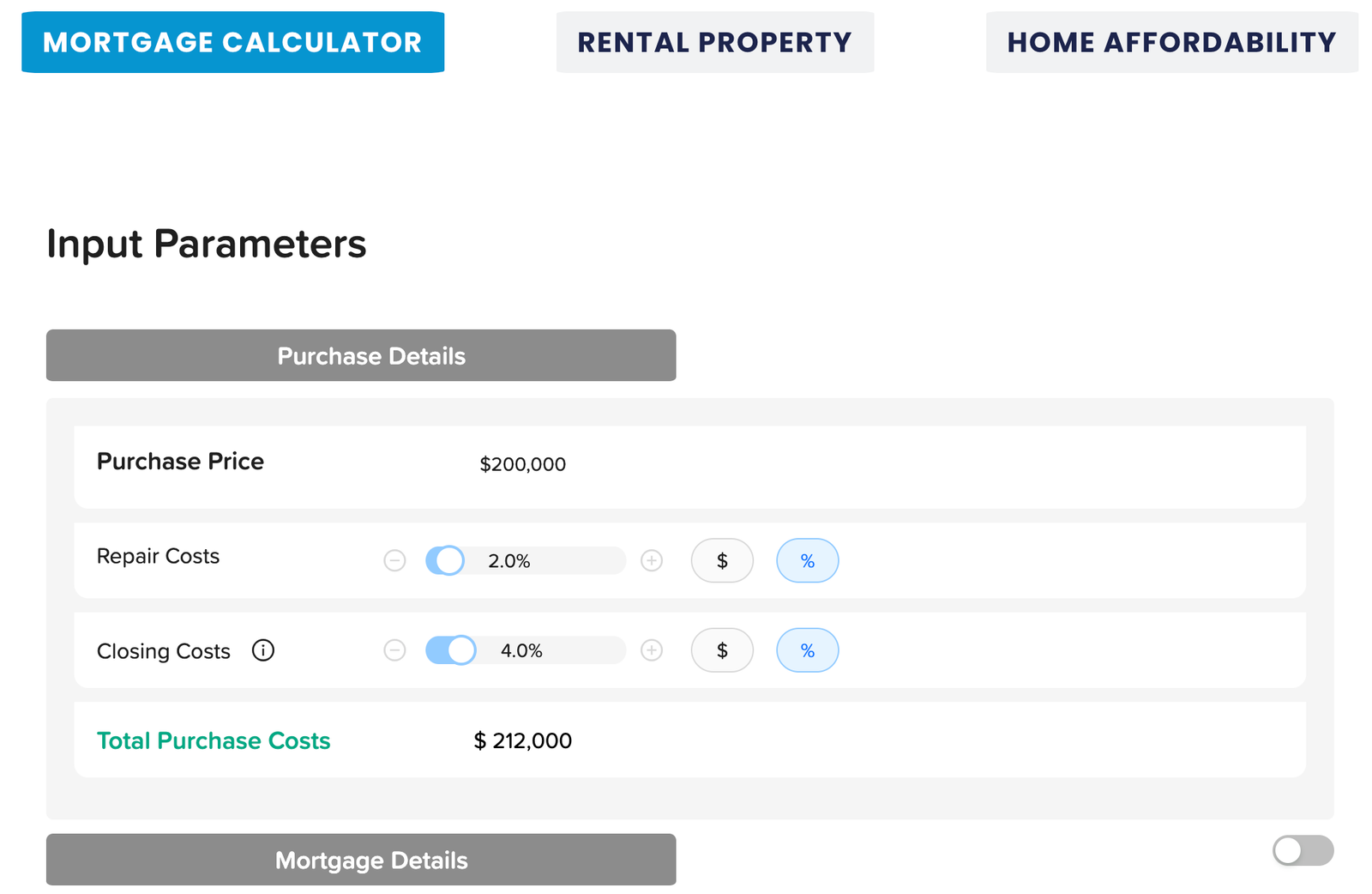The width and height of the screenshot is (1372, 894).
Task: Enable the toggle beside Mortgage Details
Action: pos(1302,850)
